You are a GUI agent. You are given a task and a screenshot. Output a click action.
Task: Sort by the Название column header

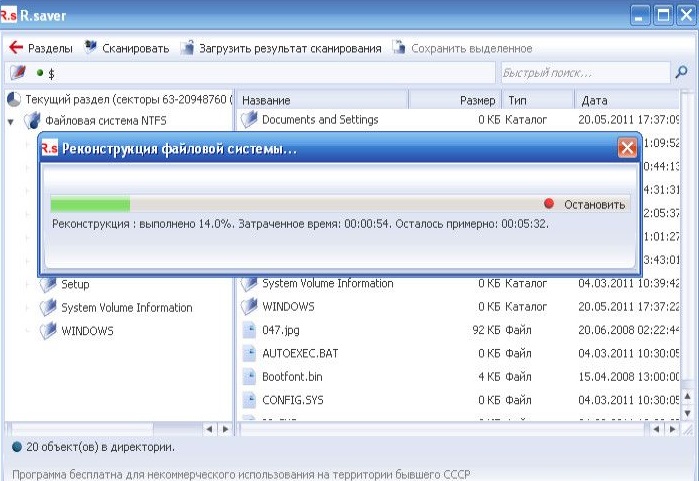[x=322, y=100]
